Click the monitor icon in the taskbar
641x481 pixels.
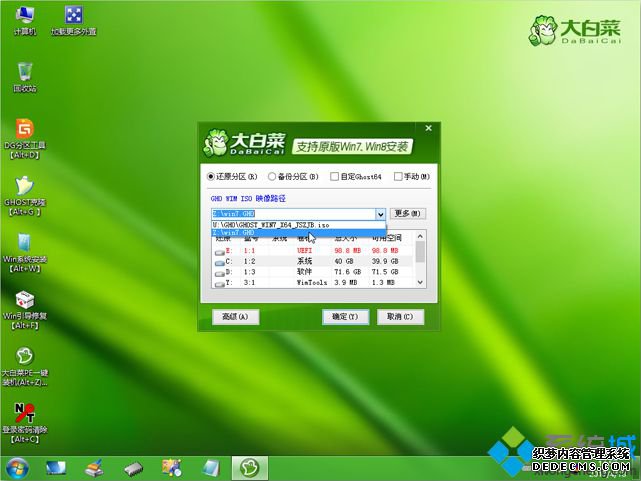click(56, 468)
